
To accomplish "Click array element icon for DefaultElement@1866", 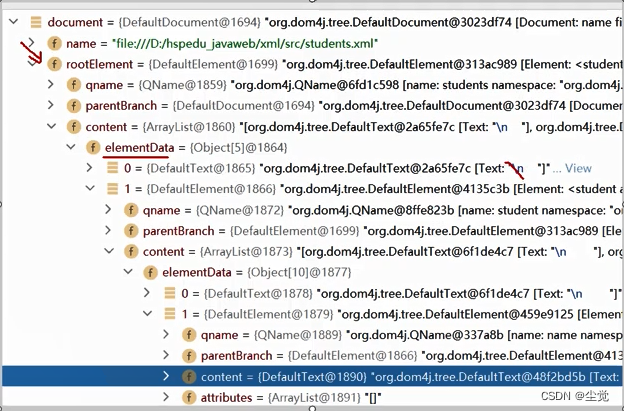I will click(112, 189).
